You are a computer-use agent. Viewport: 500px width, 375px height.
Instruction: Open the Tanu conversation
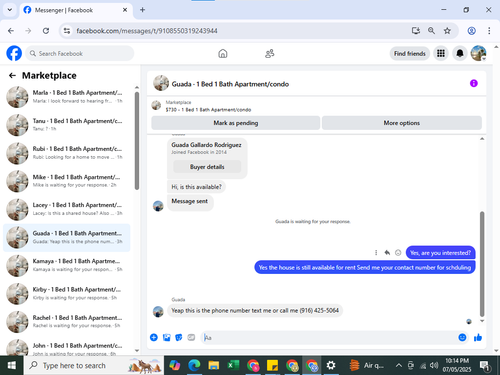point(67,125)
